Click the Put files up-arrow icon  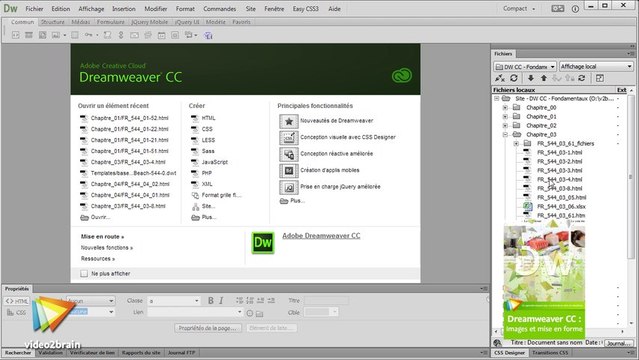pyautogui.click(x=544, y=78)
